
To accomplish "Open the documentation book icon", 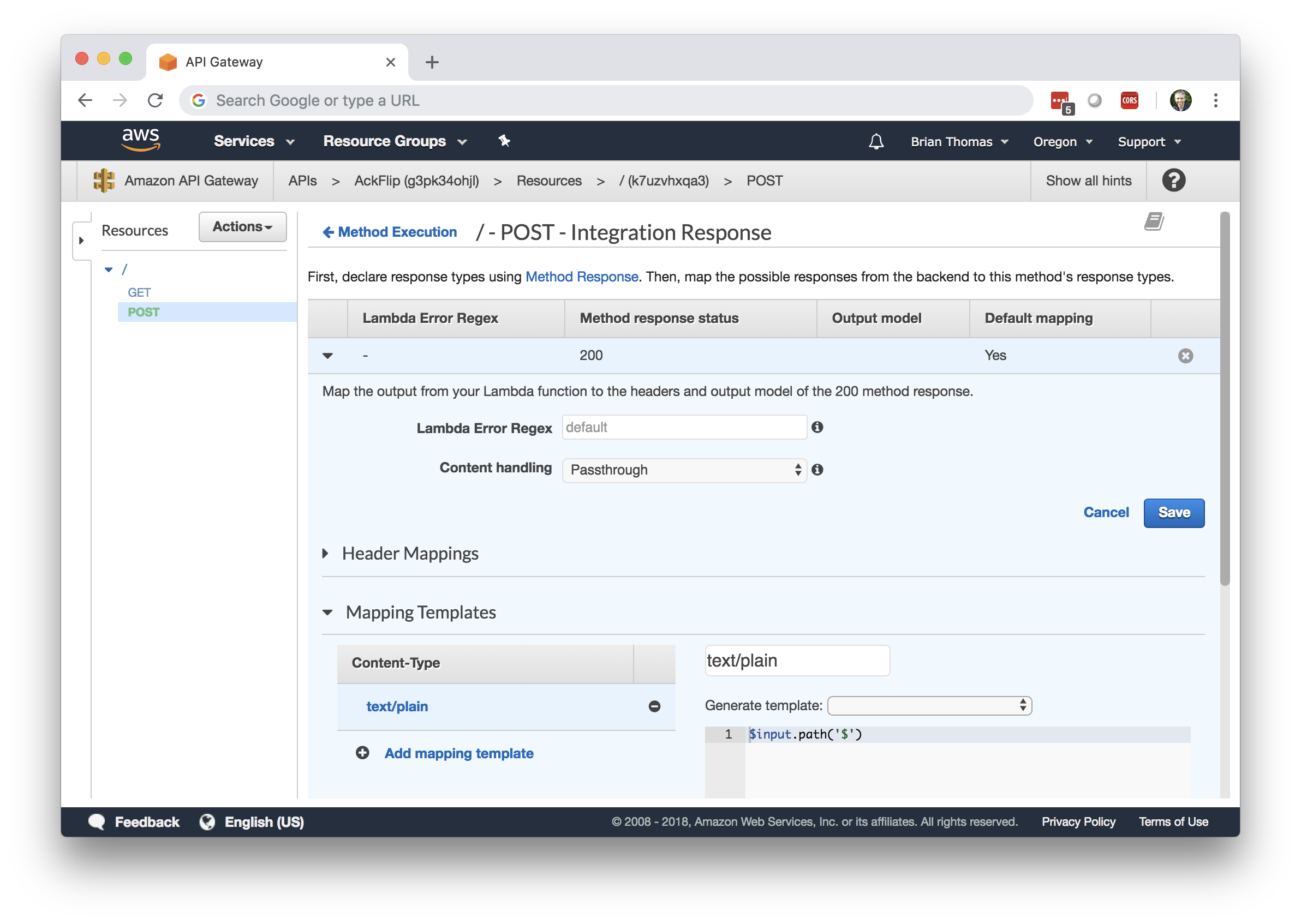I will coord(1154,221).
